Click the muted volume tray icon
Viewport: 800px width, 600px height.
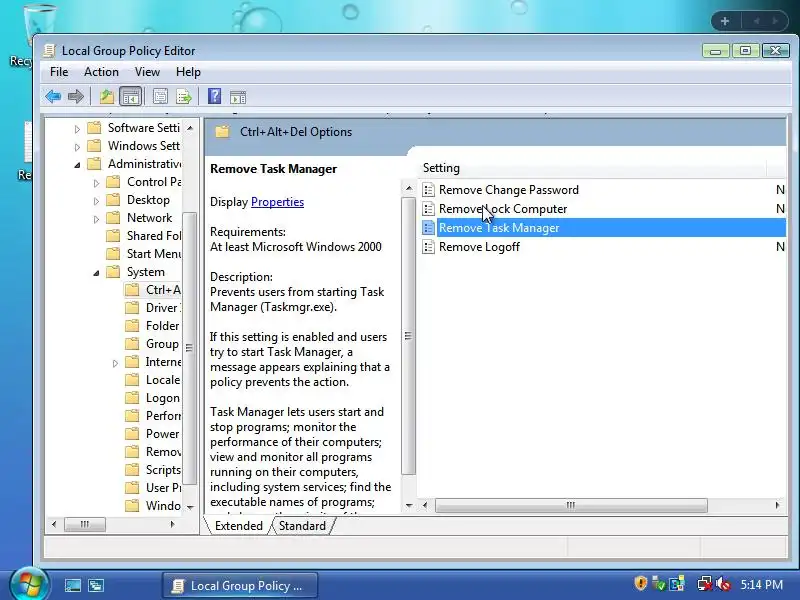724,584
